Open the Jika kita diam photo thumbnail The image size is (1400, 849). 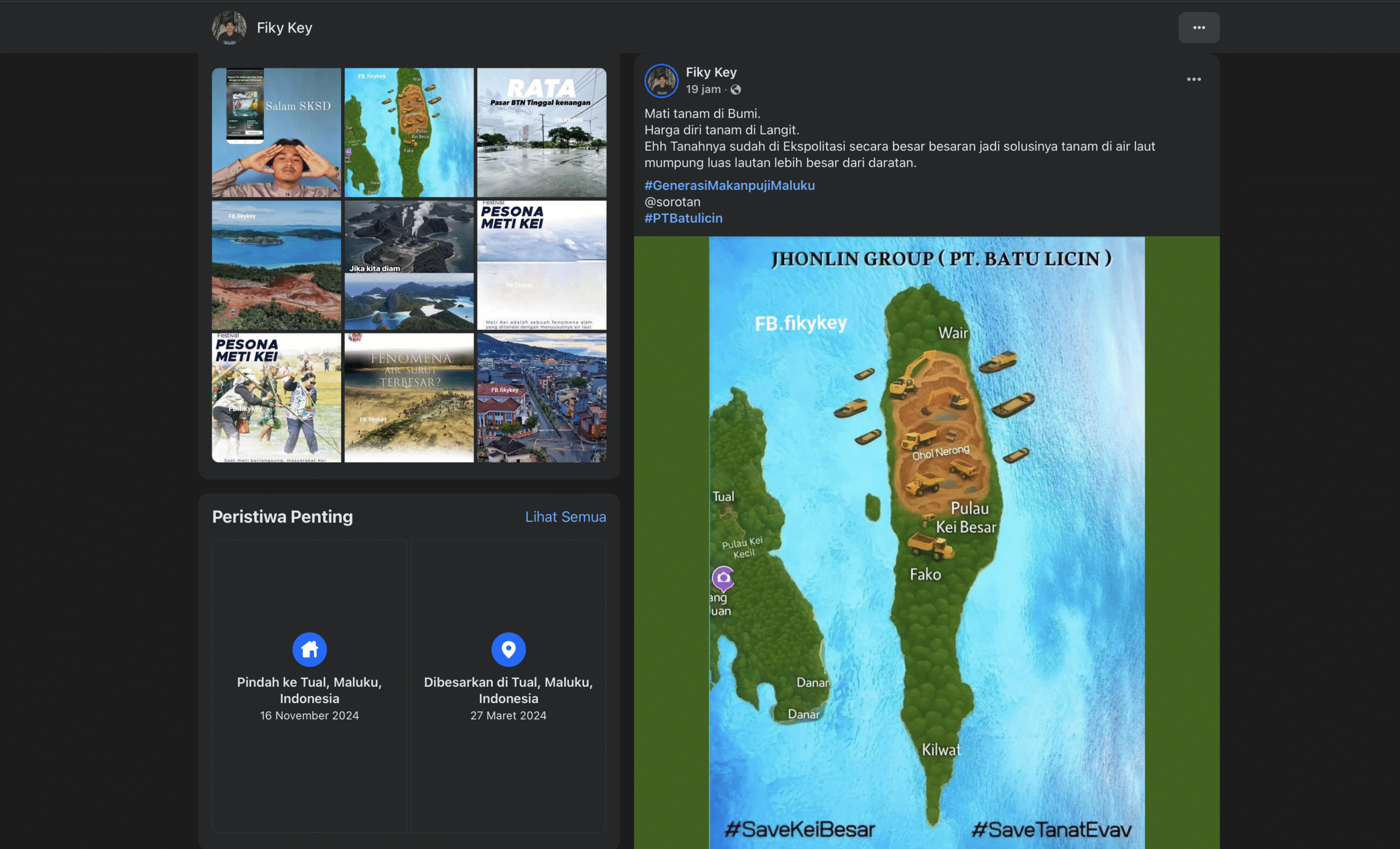(x=409, y=265)
